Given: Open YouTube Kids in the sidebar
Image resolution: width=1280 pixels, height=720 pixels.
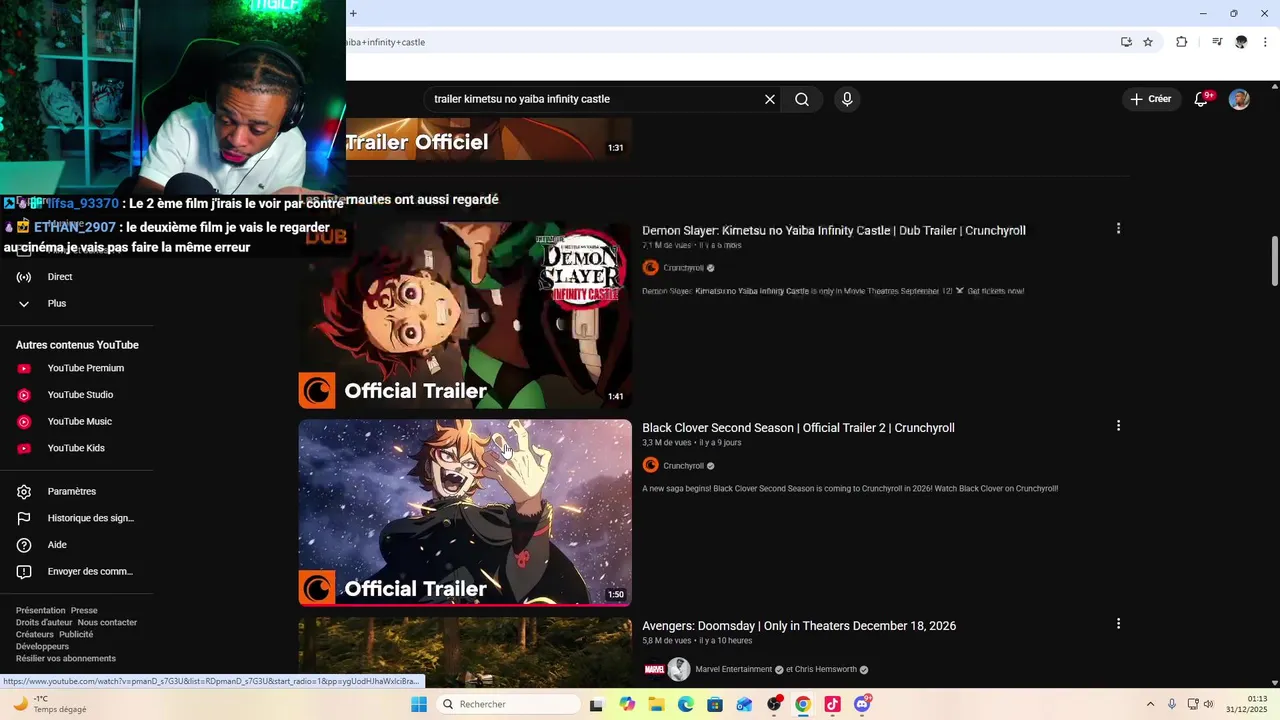Looking at the screenshot, I should tap(77, 448).
